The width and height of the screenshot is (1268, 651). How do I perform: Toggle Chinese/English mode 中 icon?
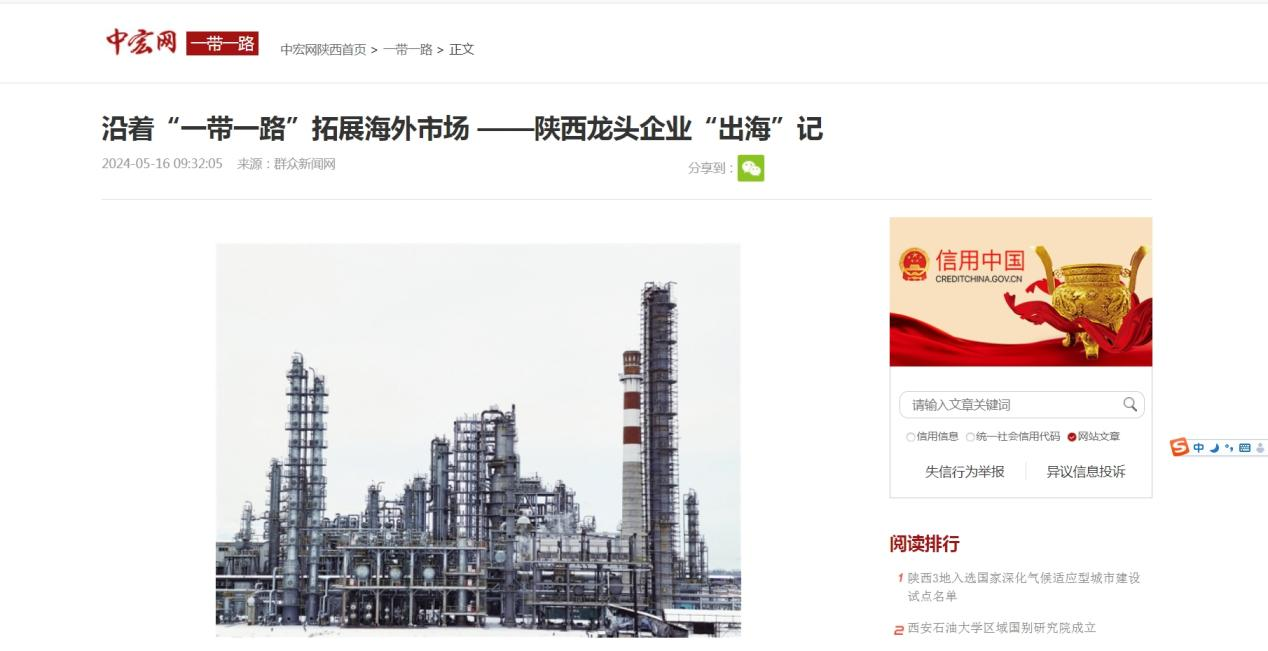(1199, 447)
